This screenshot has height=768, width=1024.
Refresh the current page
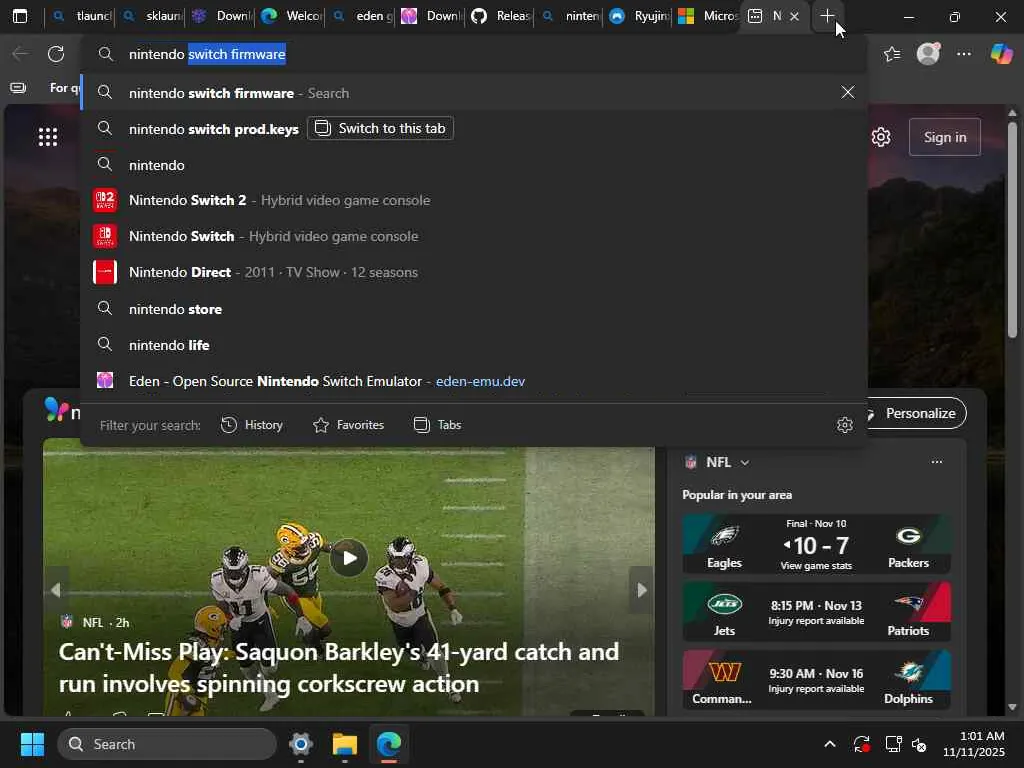[56, 54]
